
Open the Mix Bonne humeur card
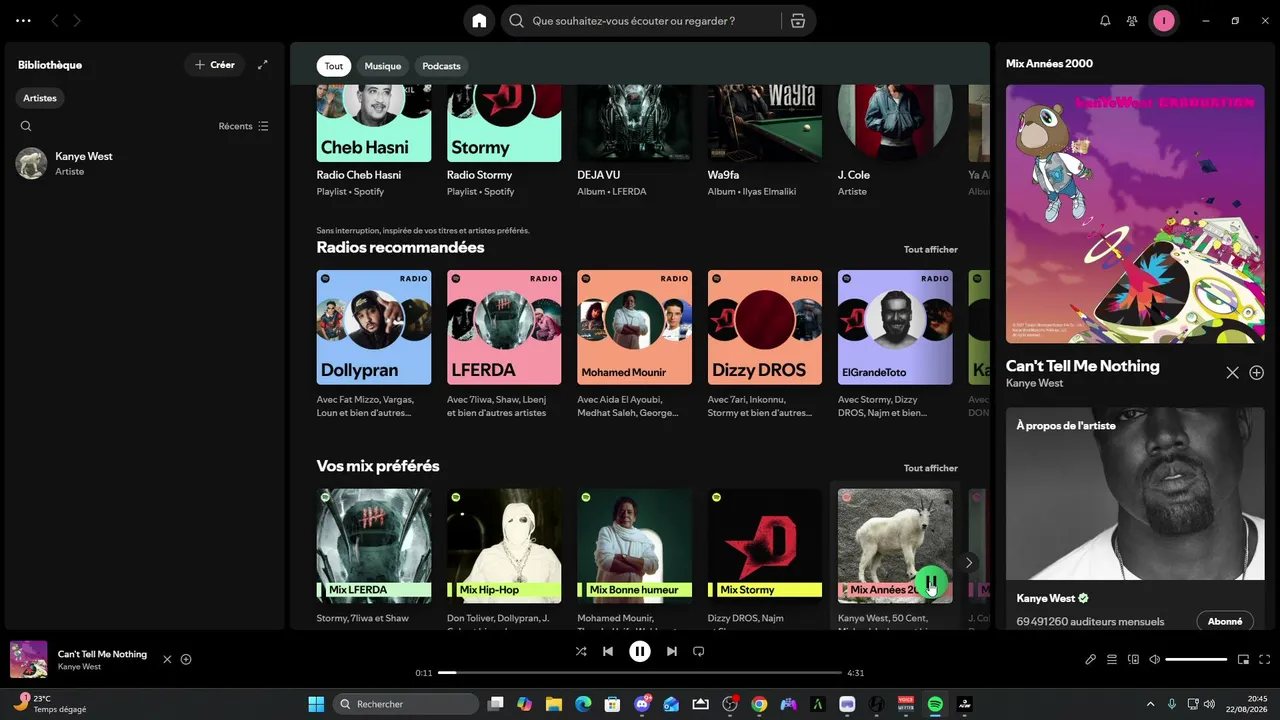634,557
